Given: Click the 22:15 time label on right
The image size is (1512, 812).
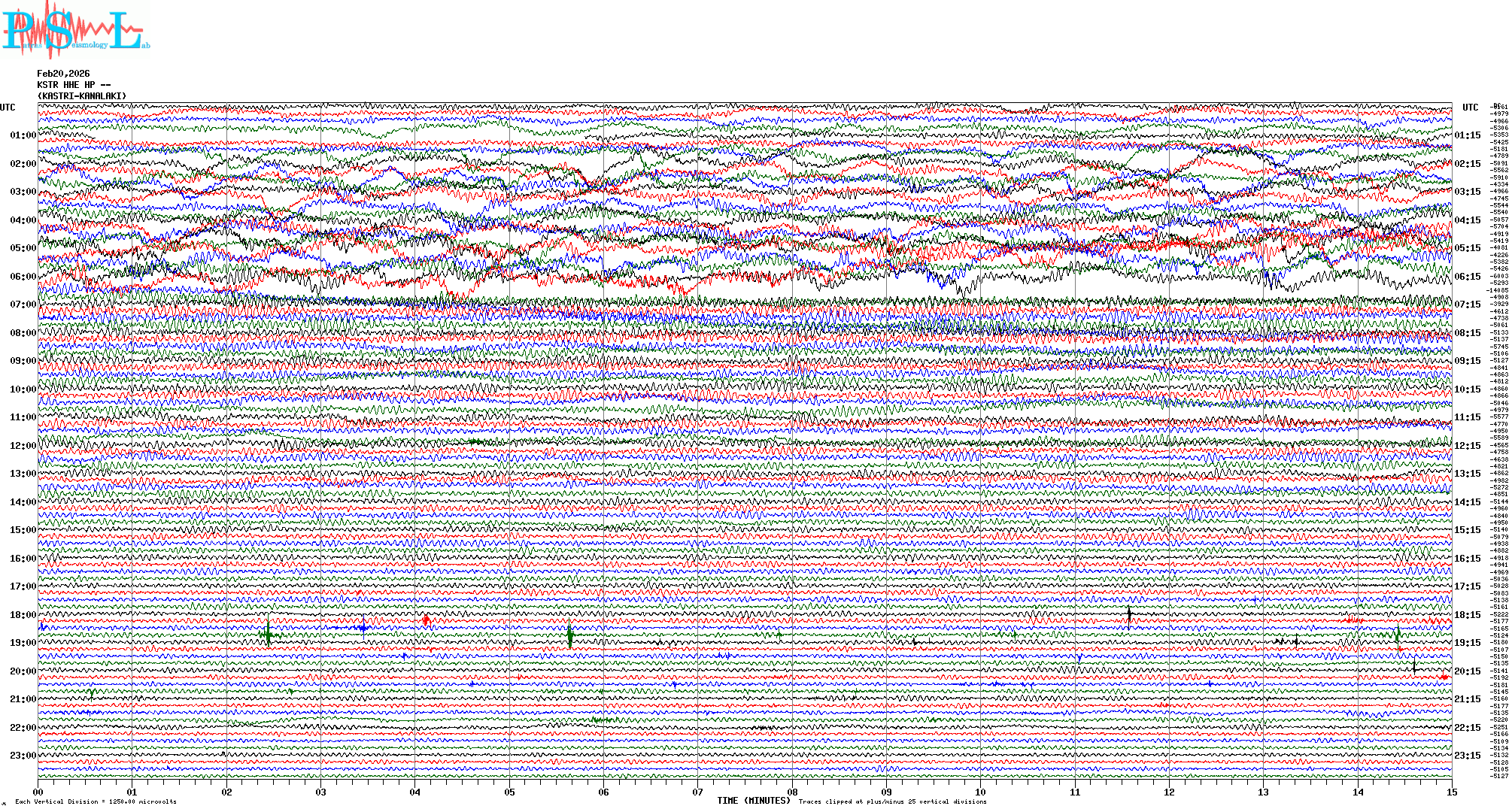Looking at the screenshot, I should click(x=1467, y=728).
